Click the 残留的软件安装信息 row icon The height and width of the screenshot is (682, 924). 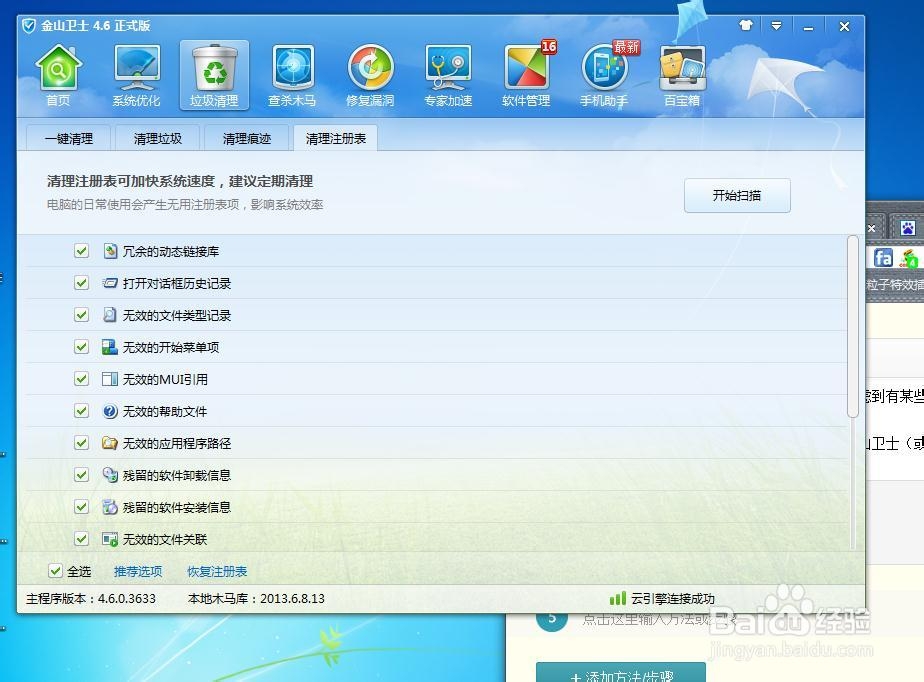[110, 507]
